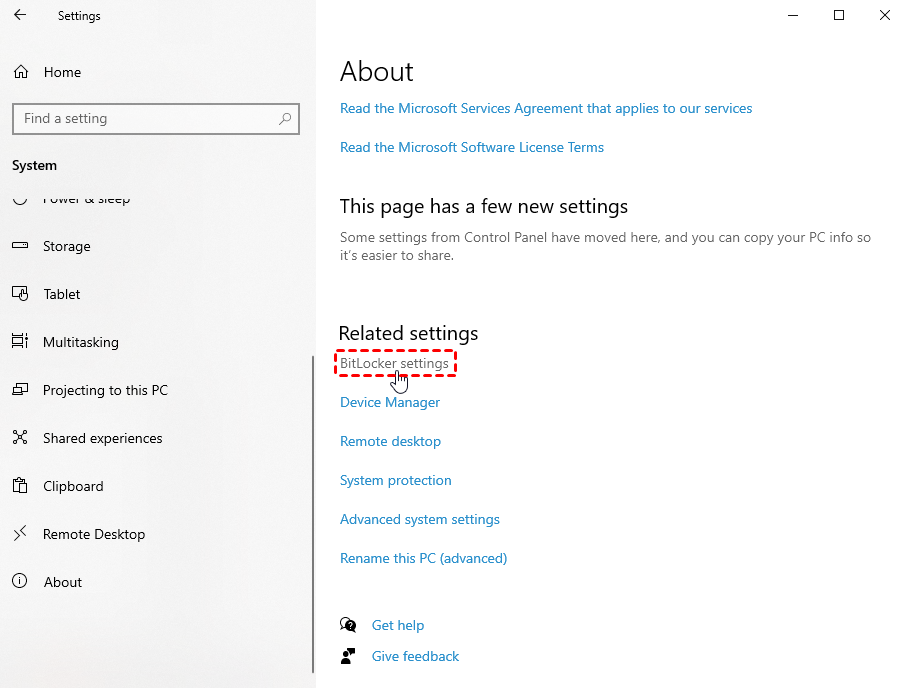The image size is (905, 688).
Task: Click the search magnifier icon
Action: [285, 119]
